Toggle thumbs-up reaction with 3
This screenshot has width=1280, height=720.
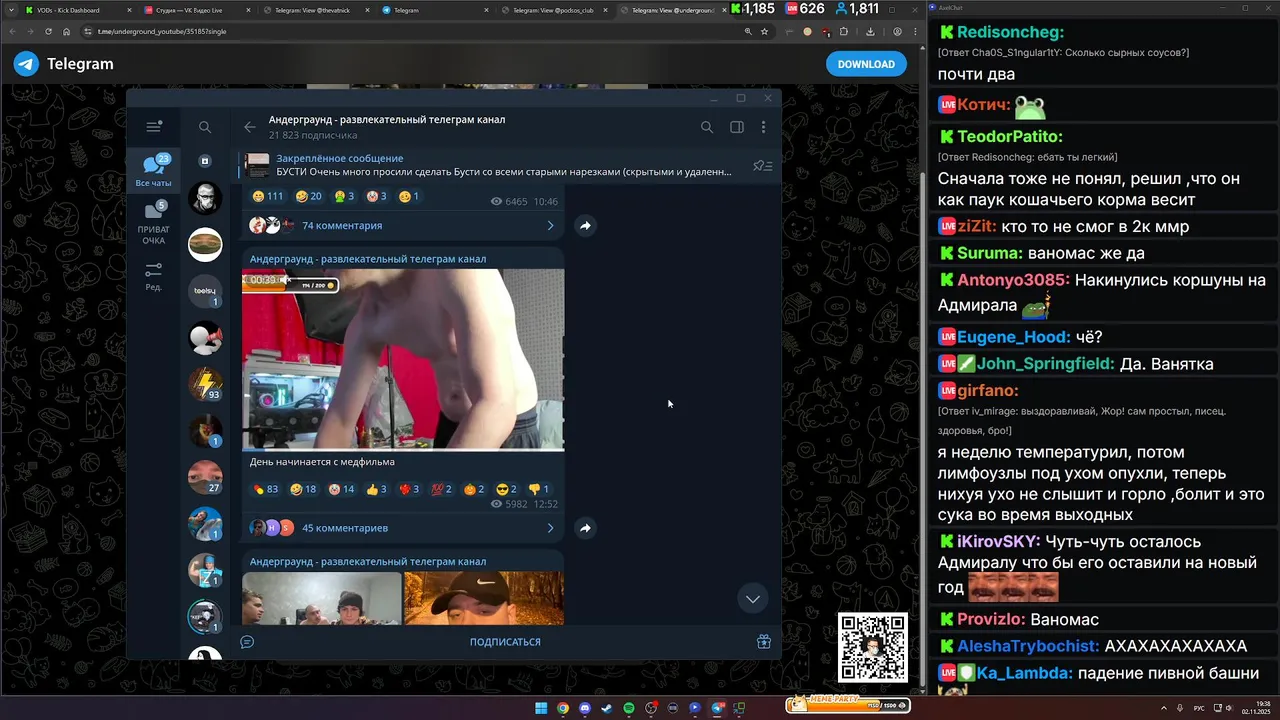click(x=377, y=489)
